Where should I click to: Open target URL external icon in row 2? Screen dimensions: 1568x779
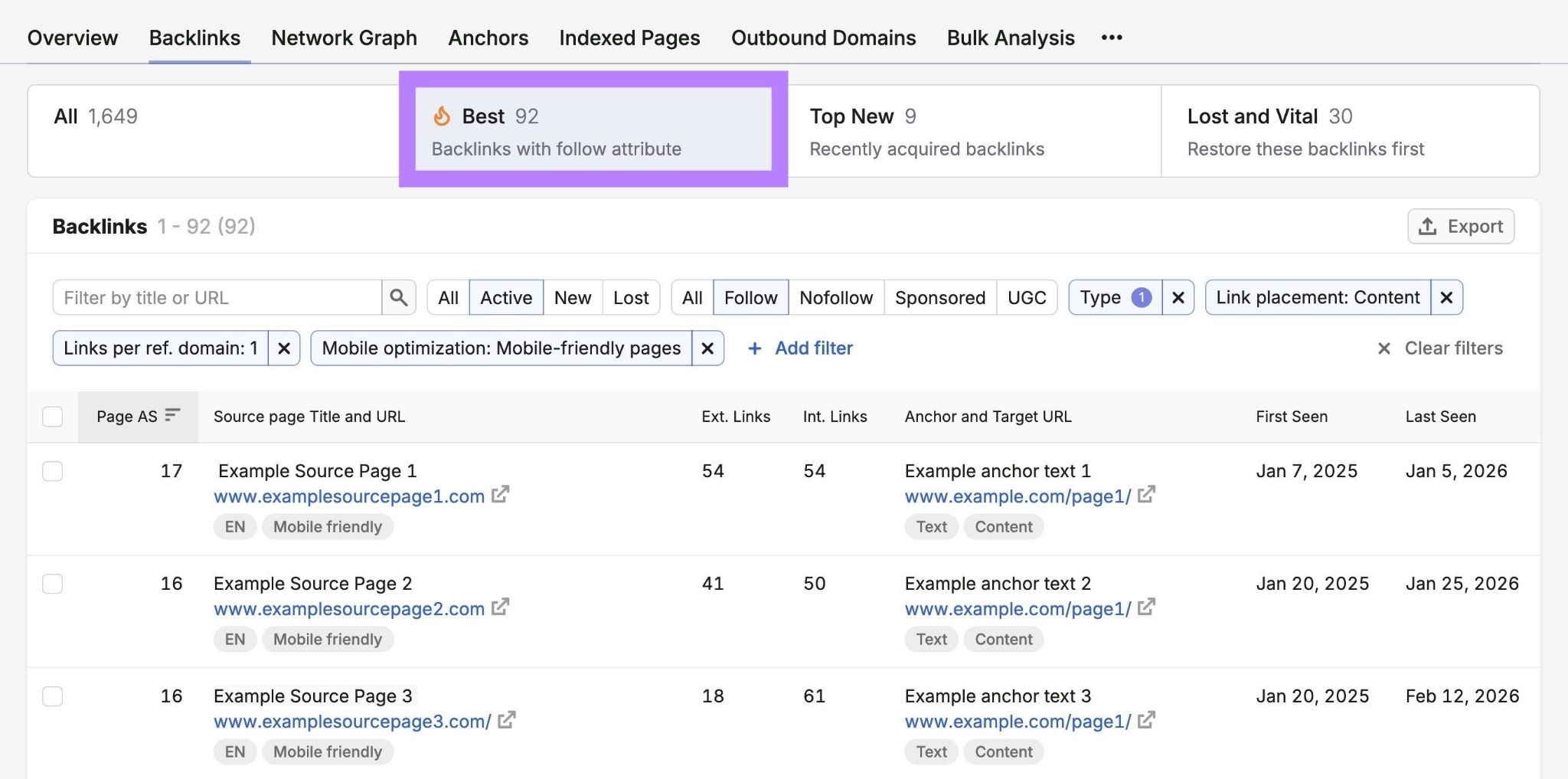coord(1146,607)
